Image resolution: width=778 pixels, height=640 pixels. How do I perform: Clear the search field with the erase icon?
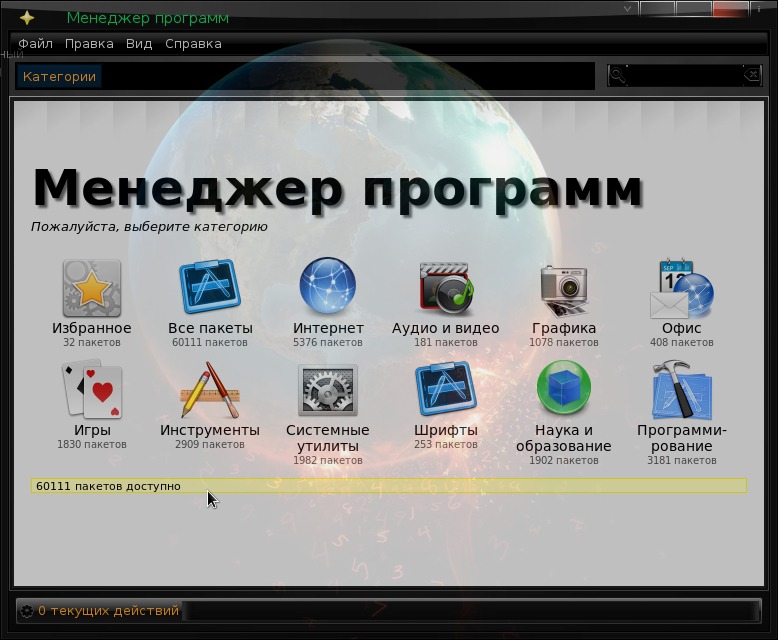click(752, 75)
